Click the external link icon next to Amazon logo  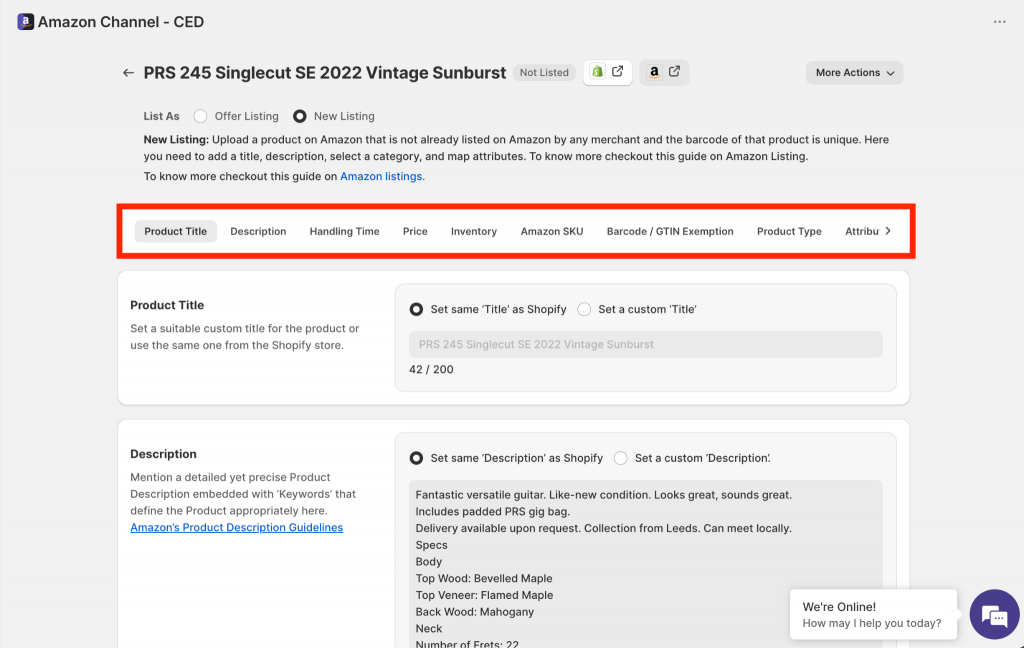[674, 71]
